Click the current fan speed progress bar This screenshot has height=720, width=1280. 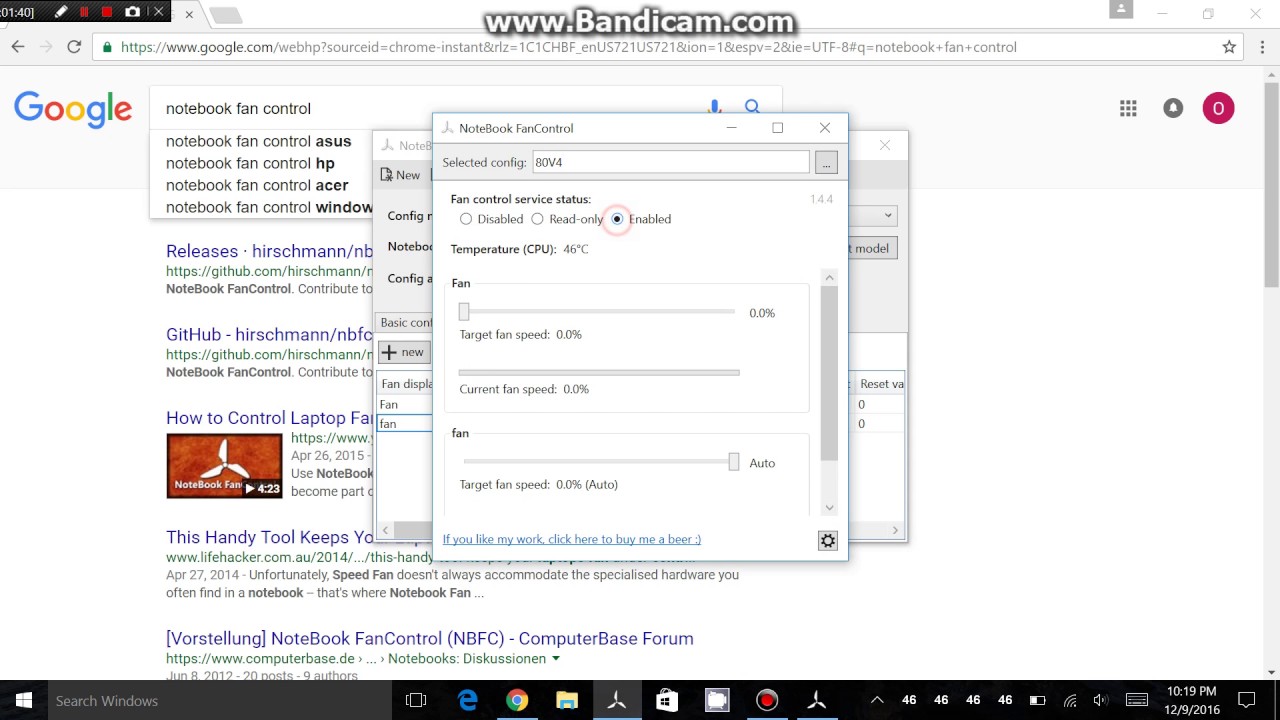pos(599,372)
